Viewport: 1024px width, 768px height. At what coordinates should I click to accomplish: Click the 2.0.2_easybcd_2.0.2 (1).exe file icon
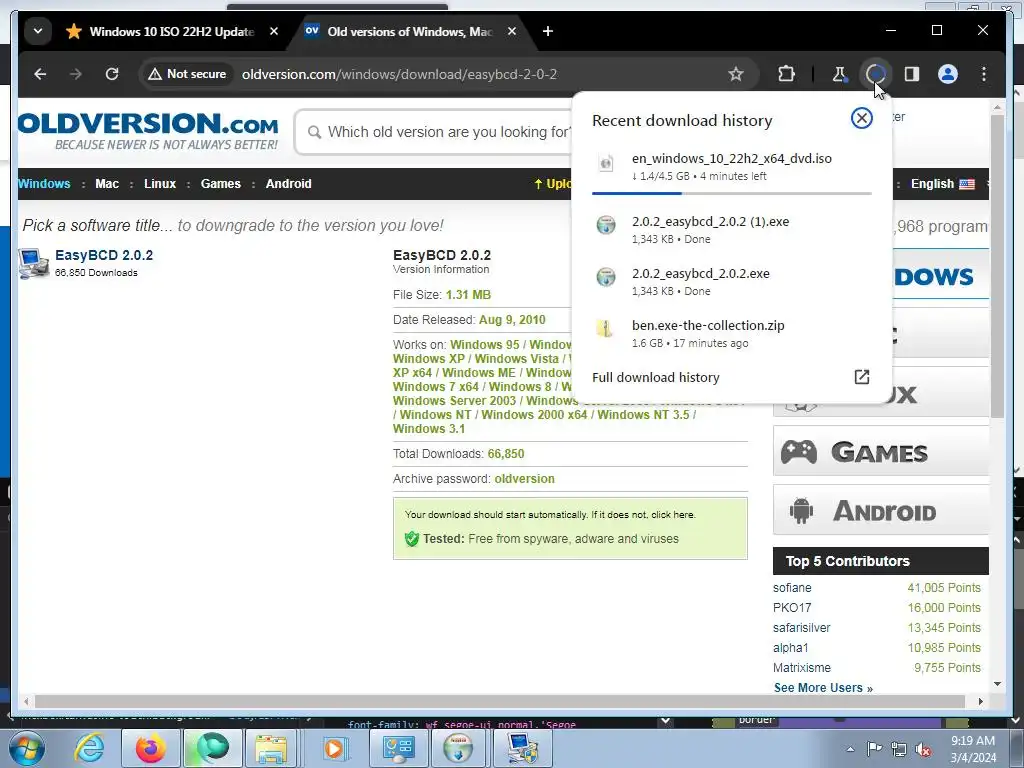pyautogui.click(x=606, y=225)
